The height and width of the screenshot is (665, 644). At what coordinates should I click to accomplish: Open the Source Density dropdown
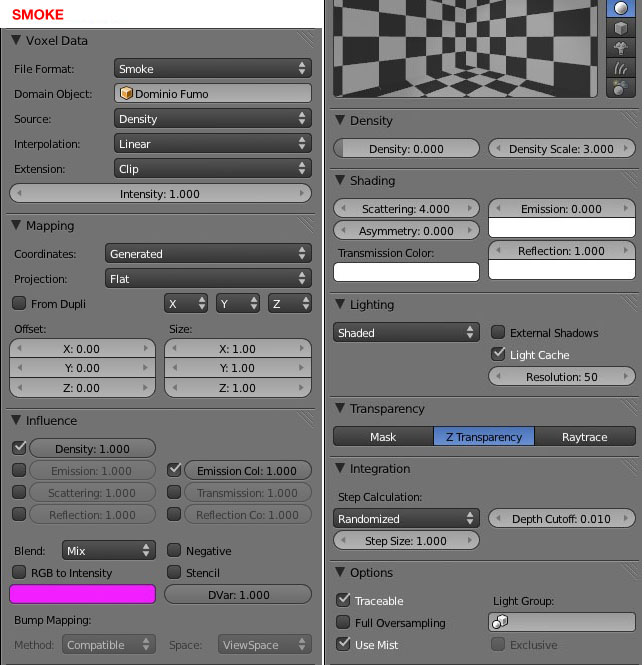pos(213,119)
